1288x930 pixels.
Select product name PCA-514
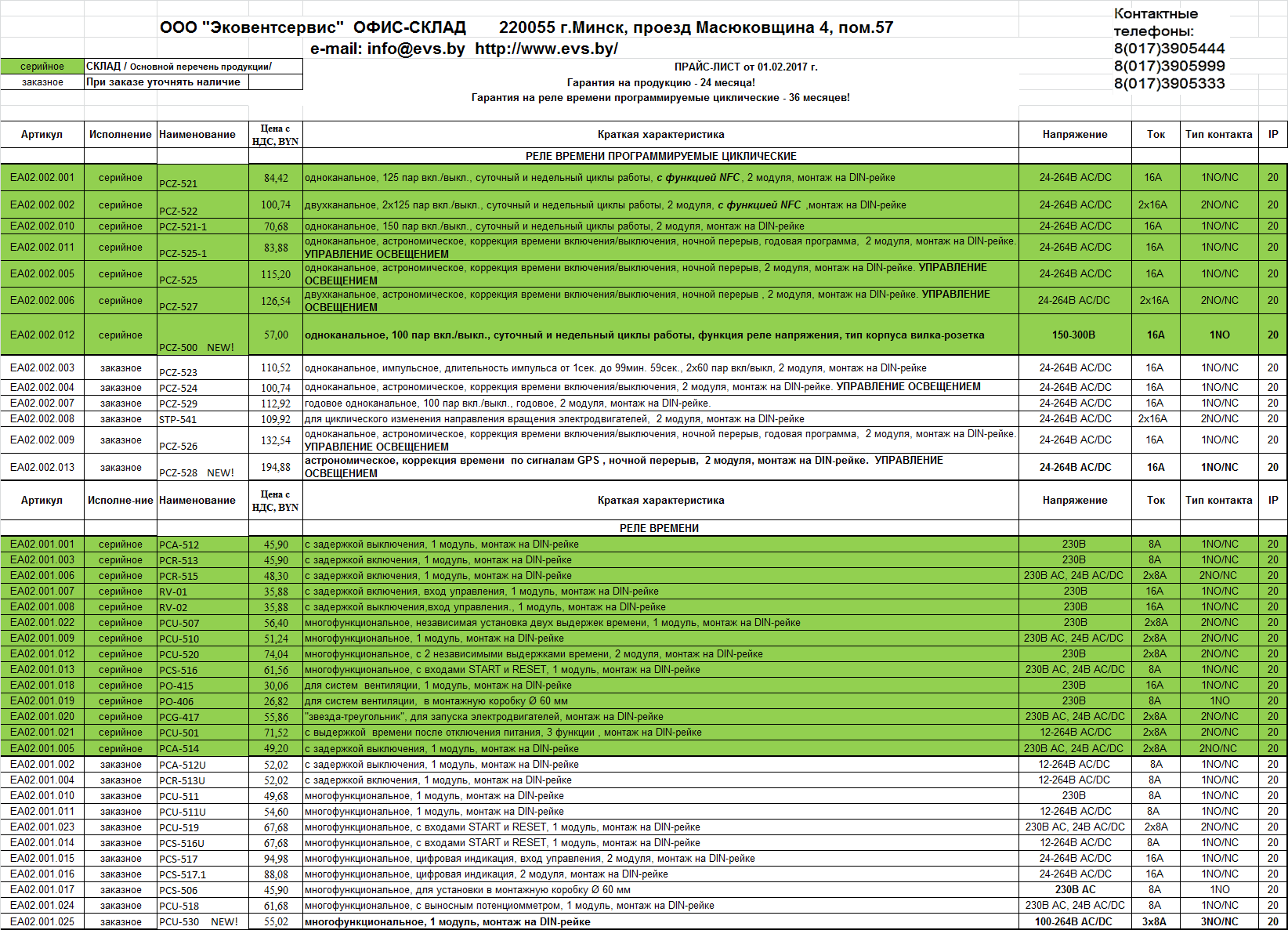pos(179,748)
